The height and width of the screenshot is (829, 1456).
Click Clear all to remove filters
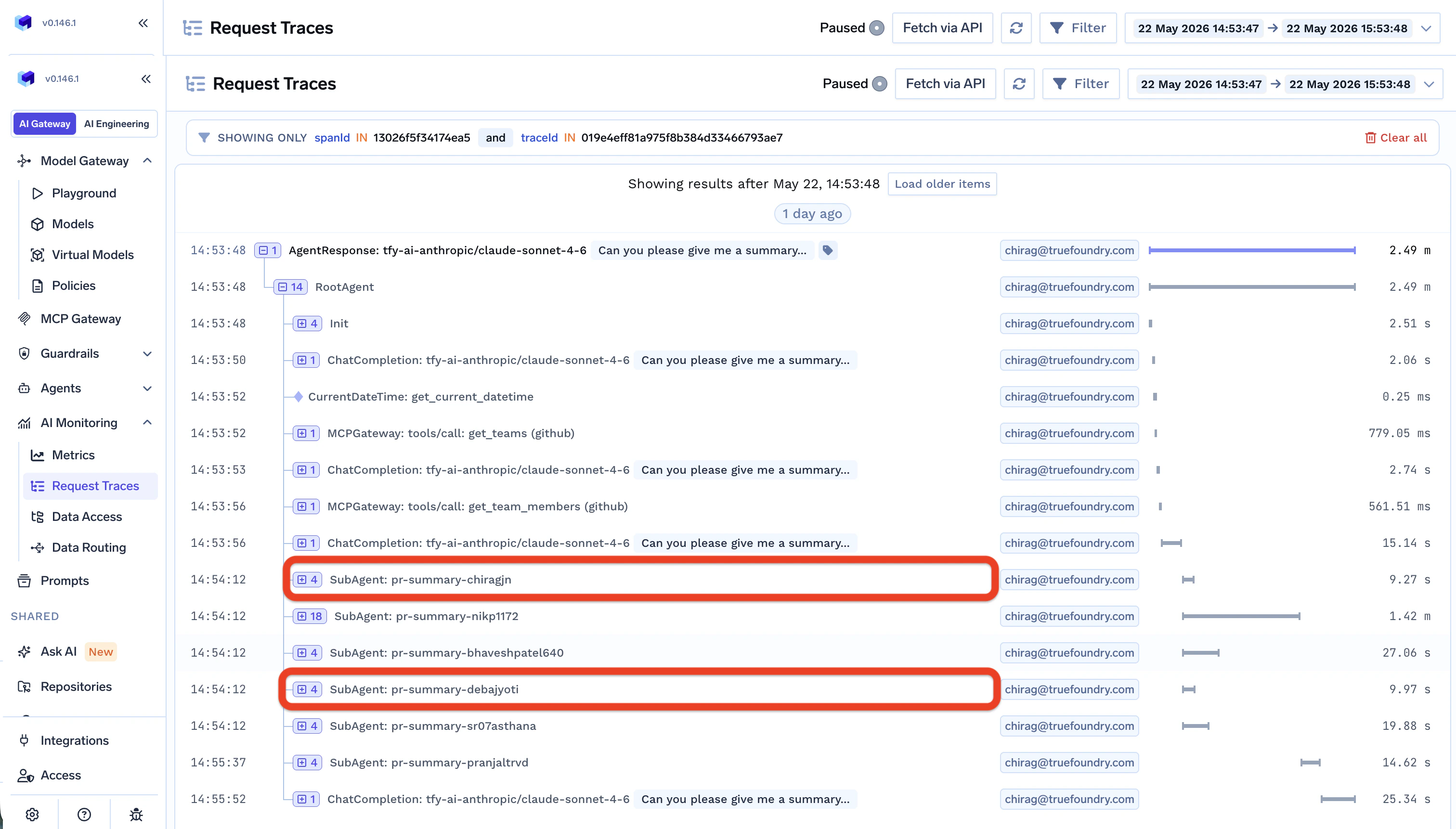(1396, 138)
